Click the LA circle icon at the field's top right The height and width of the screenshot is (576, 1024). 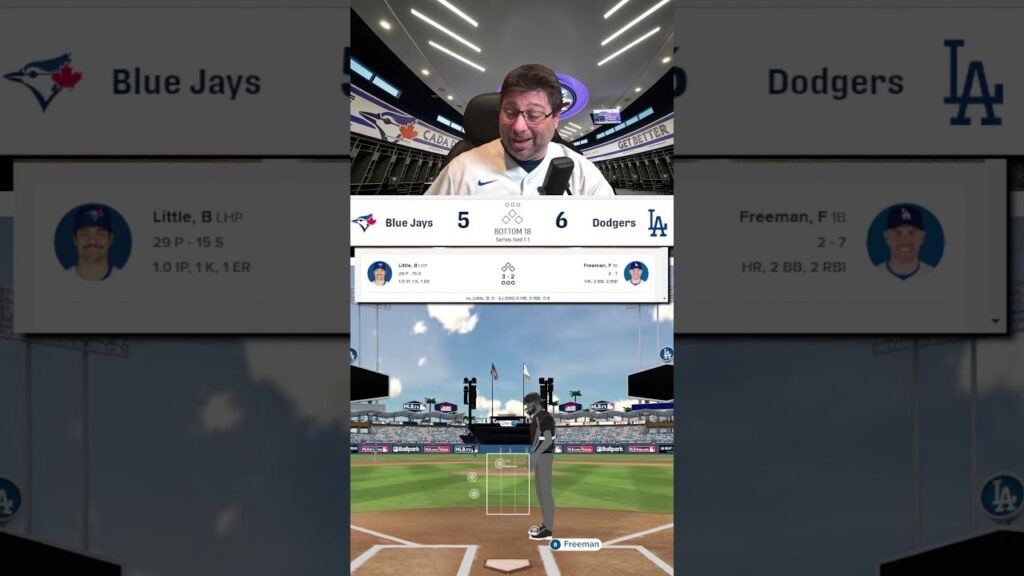point(665,354)
